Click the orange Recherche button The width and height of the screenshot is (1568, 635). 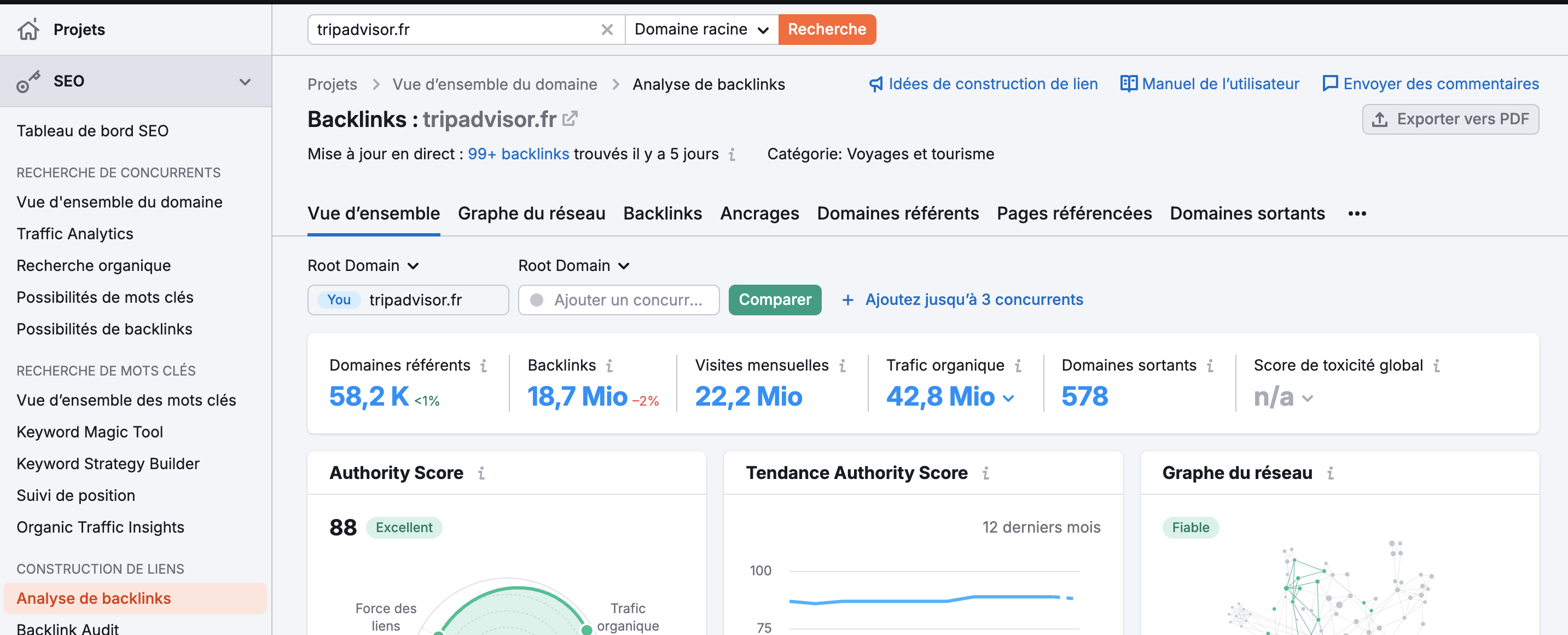(x=827, y=29)
